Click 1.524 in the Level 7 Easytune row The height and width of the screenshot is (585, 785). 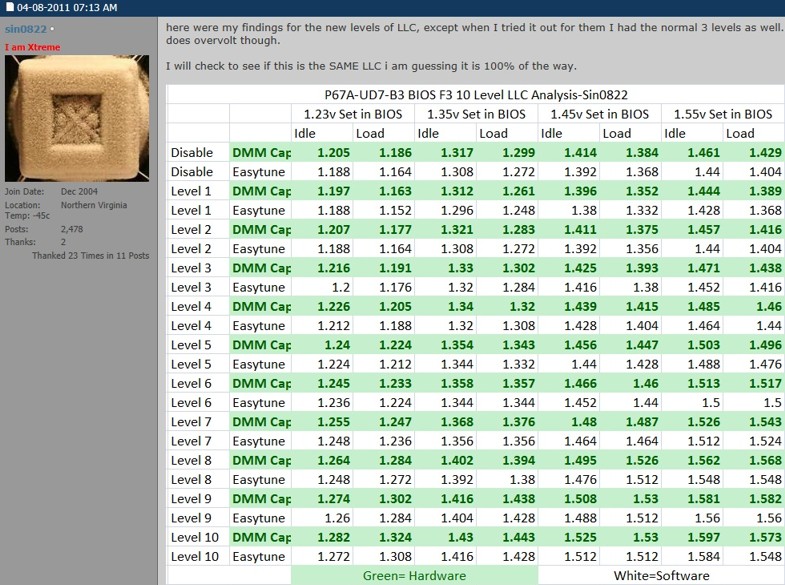pos(765,441)
